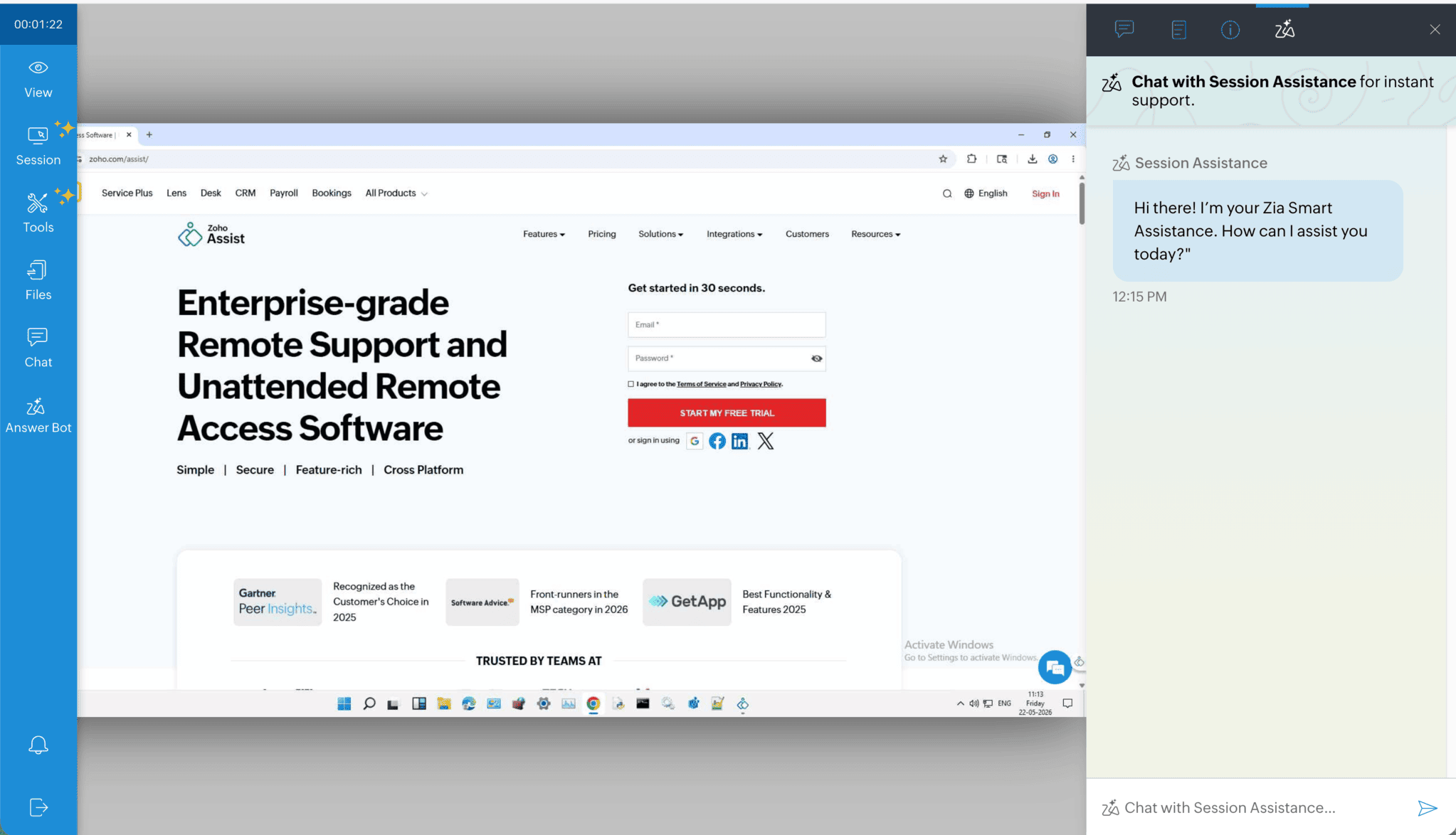The image size is (1456, 835).
Task: Expand the Resources dropdown menu
Action: coord(876,234)
